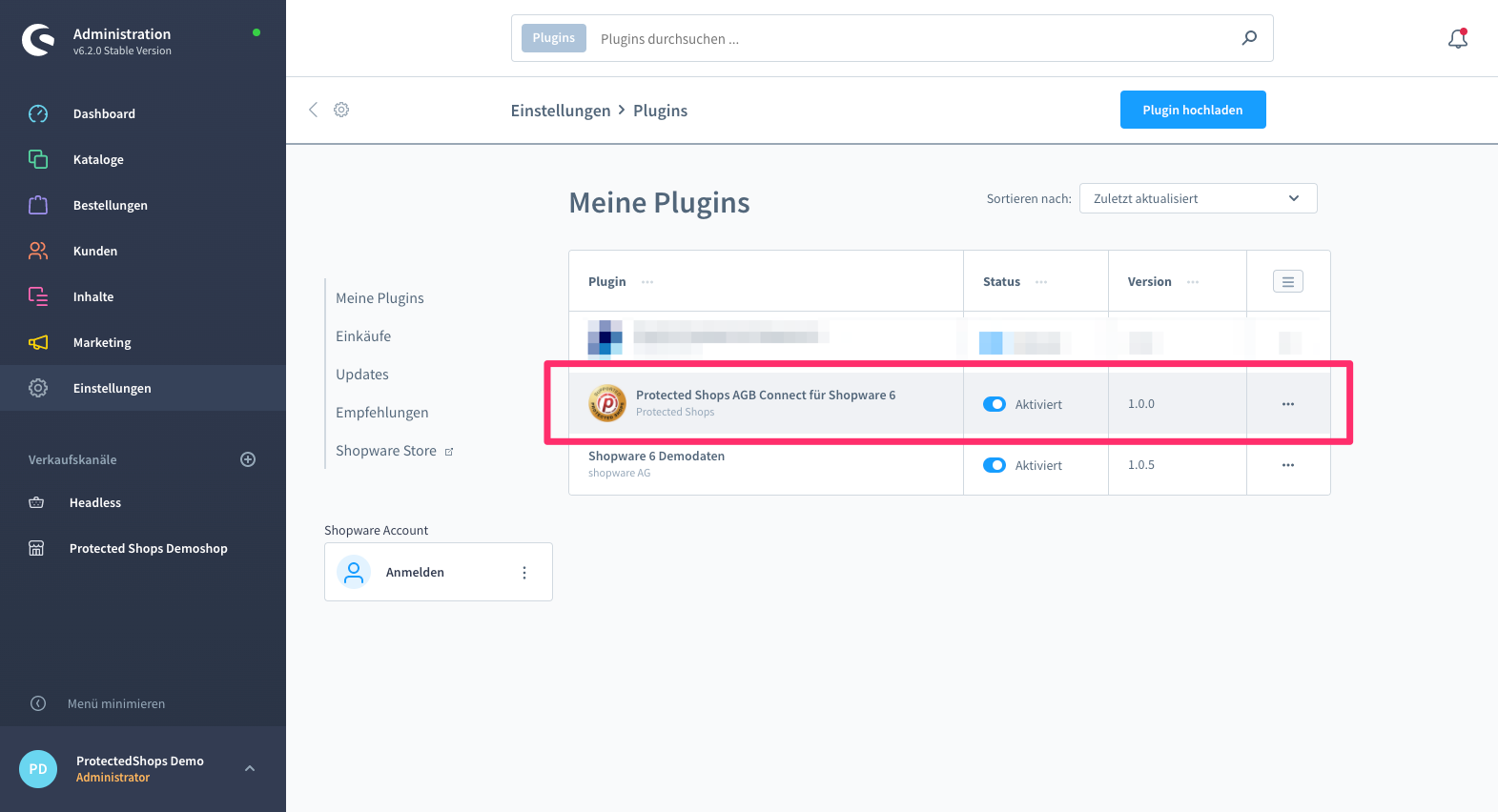This screenshot has height=812, width=1498.
Task: Click version 1.0.5 cell
Action: pos(1141,465)
